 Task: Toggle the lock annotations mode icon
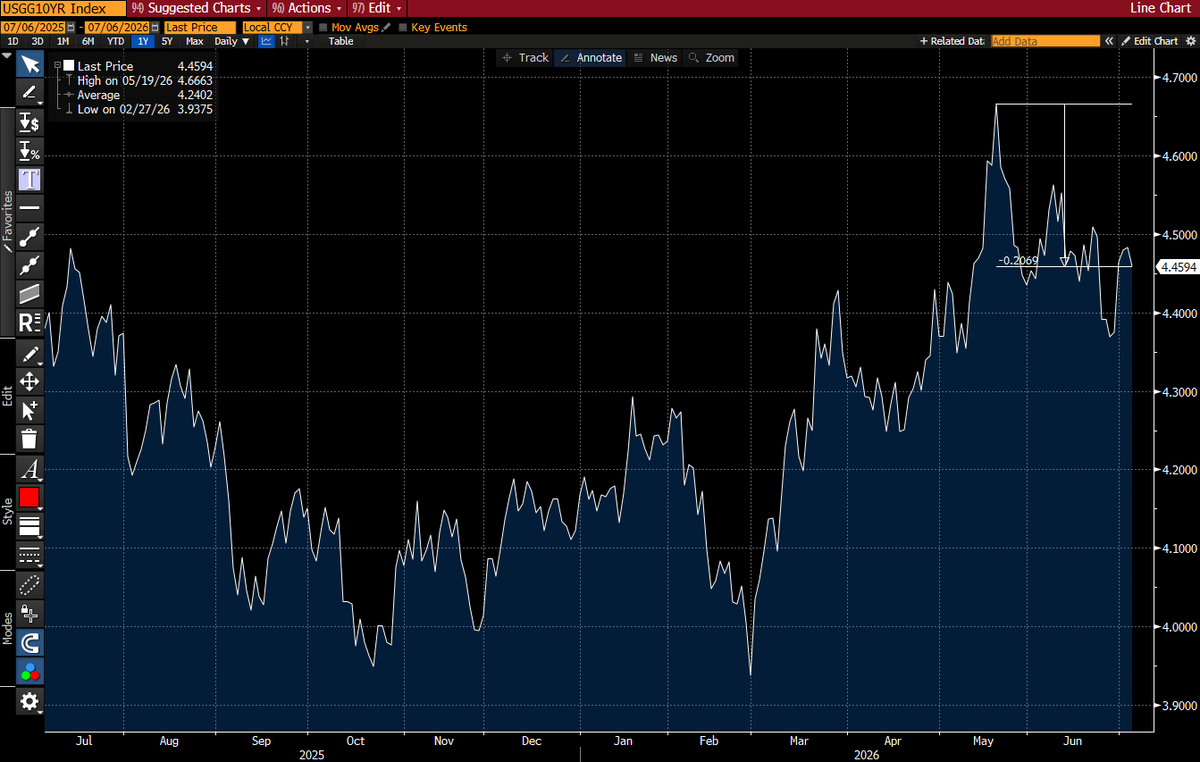30,613
